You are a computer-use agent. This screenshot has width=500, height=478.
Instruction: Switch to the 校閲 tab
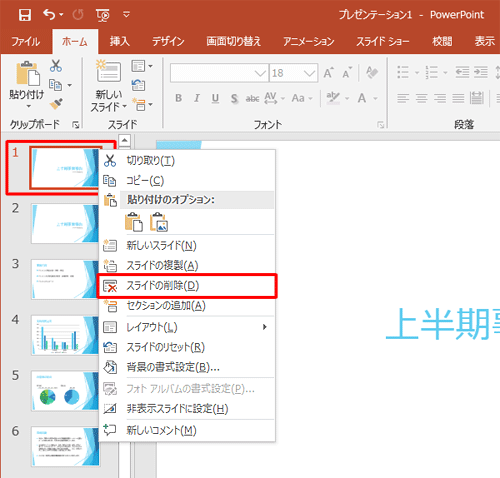tap(442, 41)
